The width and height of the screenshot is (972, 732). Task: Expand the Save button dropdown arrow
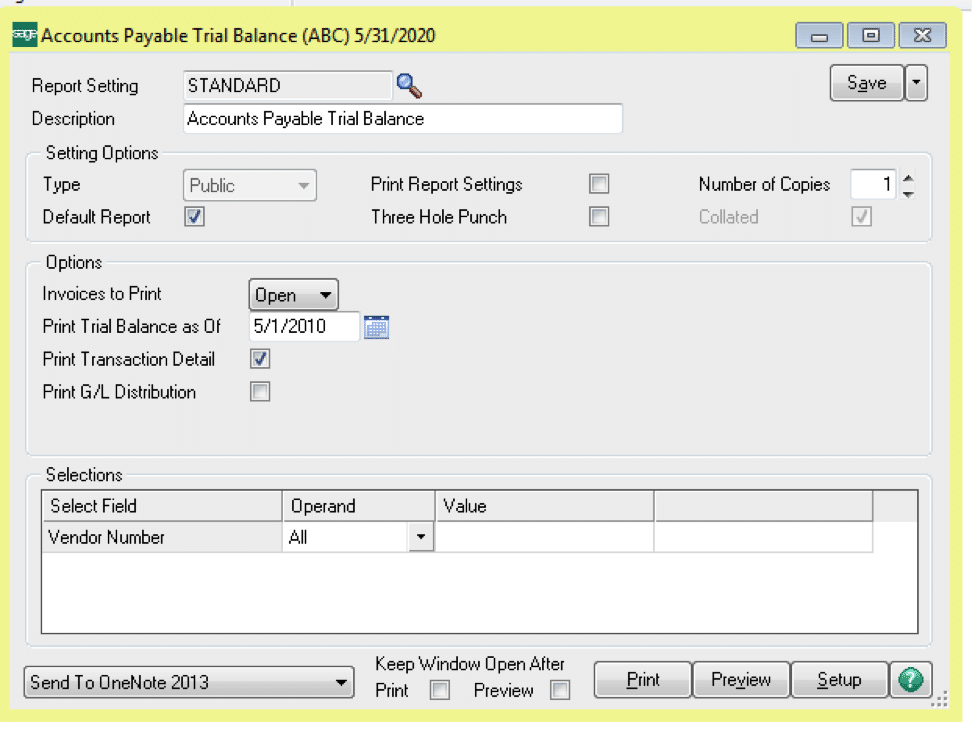(x=916, y=84)
